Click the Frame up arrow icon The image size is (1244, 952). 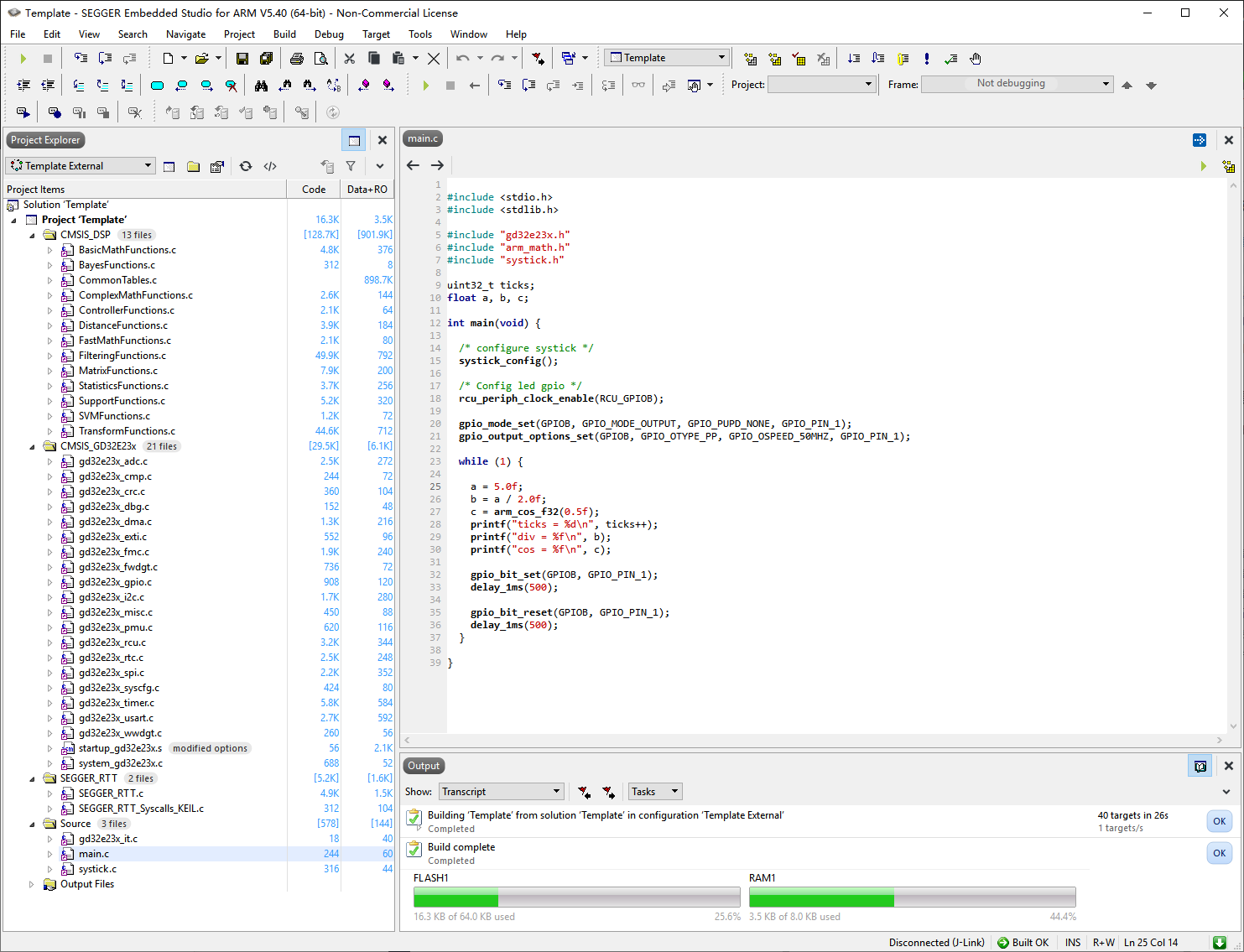pyautogui.click(x=1127, y=86)
